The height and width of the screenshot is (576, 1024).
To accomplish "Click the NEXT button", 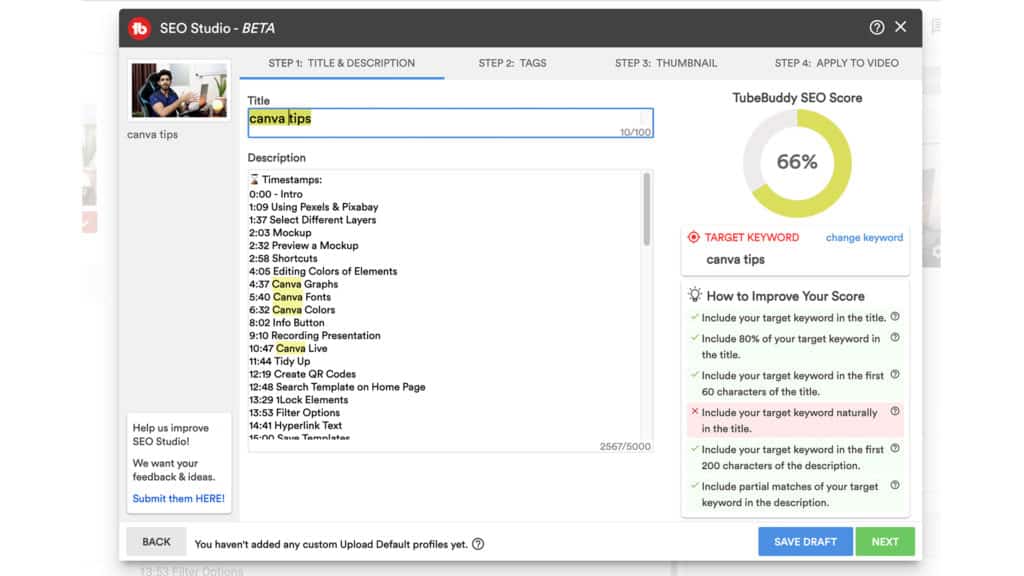I will pos(885,541).
